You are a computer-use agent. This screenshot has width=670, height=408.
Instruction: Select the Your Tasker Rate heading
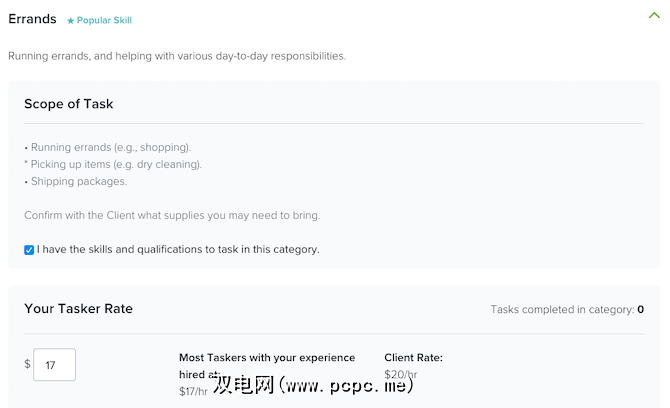coord(78,308)
